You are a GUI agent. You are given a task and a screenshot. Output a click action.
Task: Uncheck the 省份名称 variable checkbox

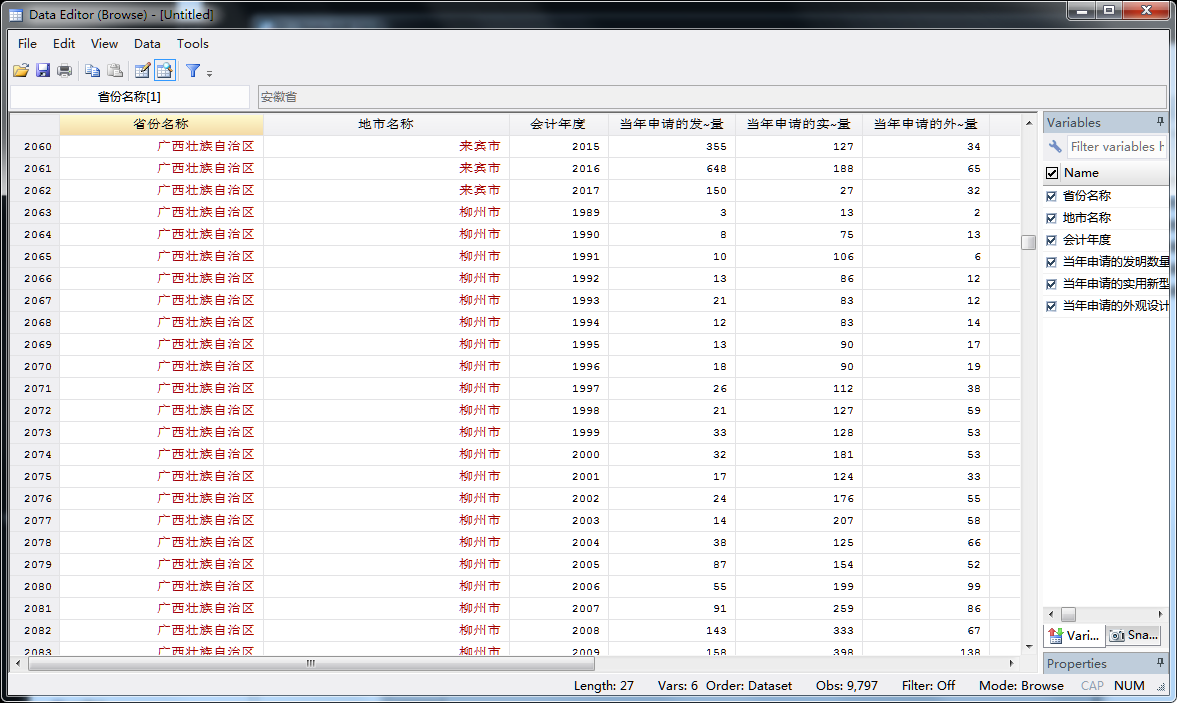pyautogui.click(x=1051, y=196)
